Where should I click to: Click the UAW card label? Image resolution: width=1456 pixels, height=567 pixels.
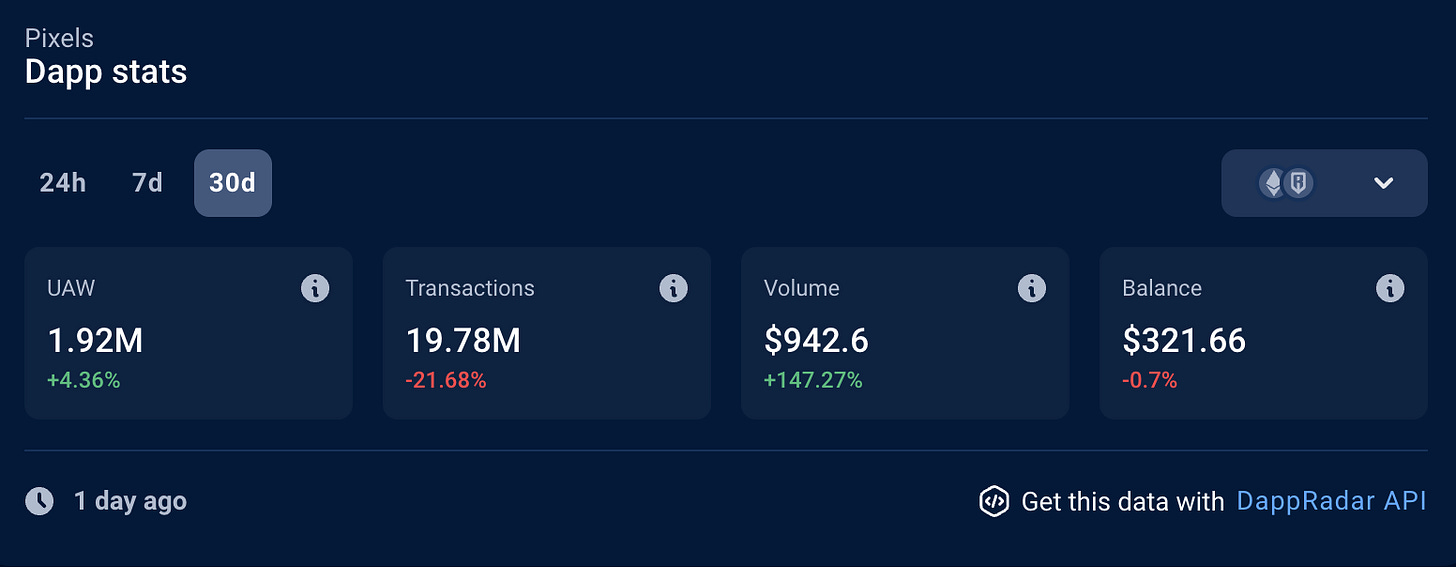(x=71, y=288)
